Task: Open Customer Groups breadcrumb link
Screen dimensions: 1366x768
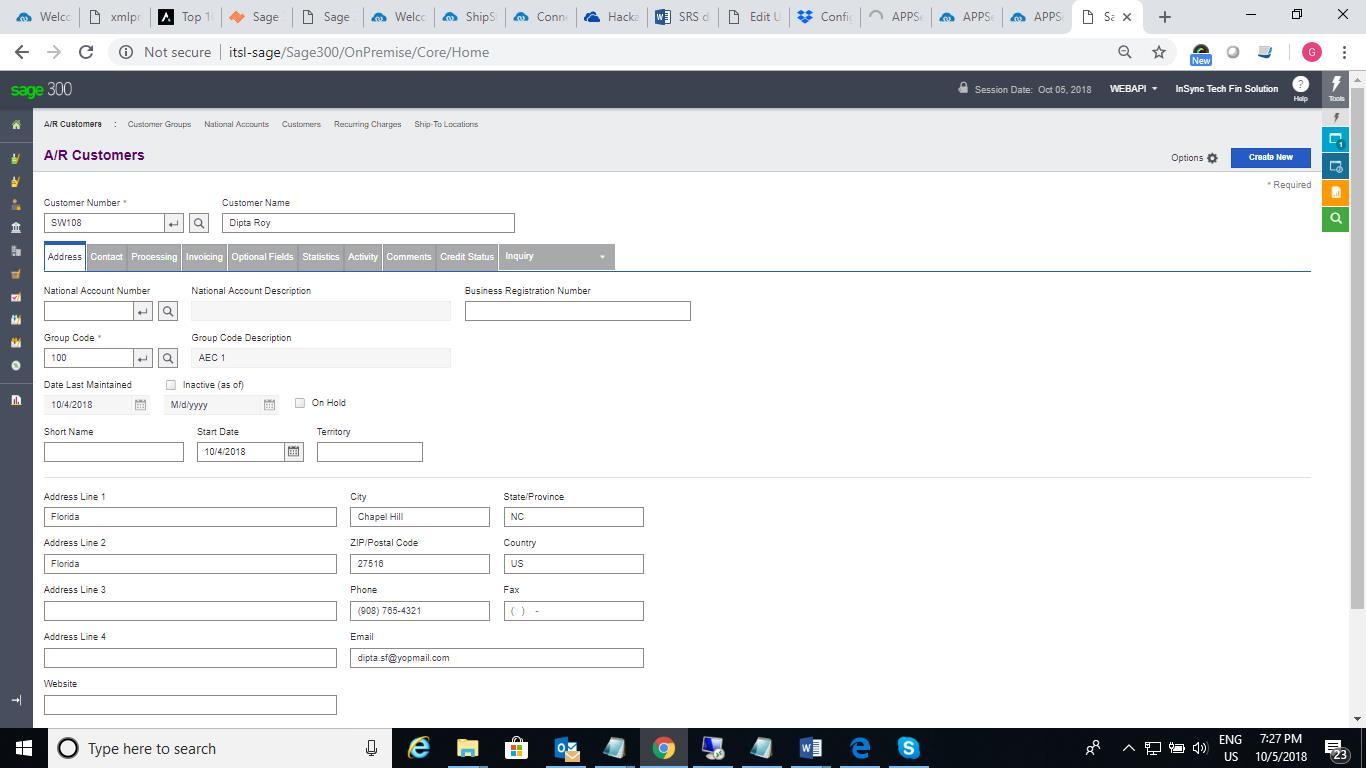Action: point(159,124)
